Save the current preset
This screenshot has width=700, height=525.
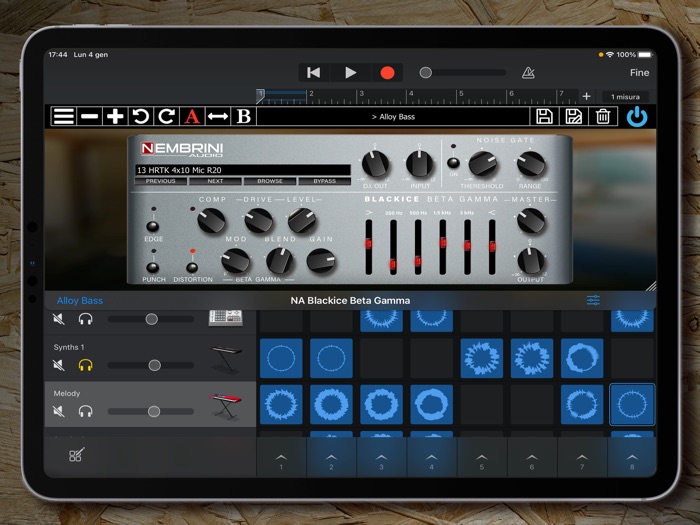(544, 117)
